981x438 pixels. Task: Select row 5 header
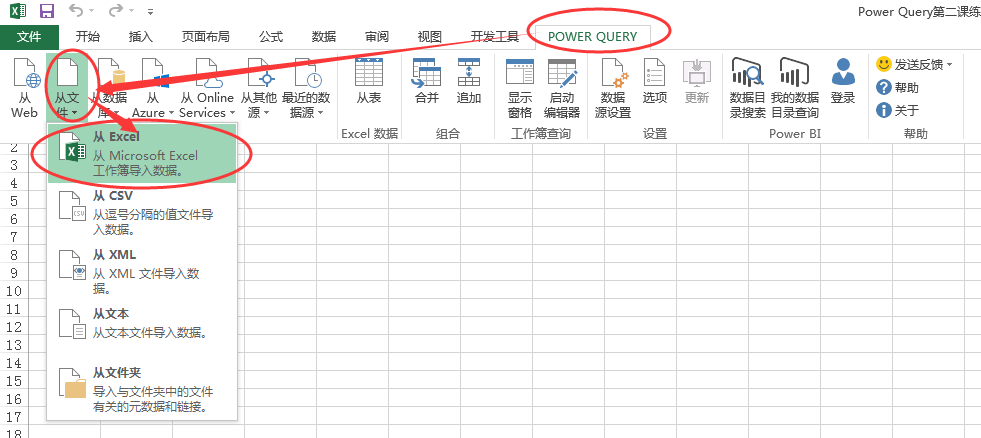(14, 201)
